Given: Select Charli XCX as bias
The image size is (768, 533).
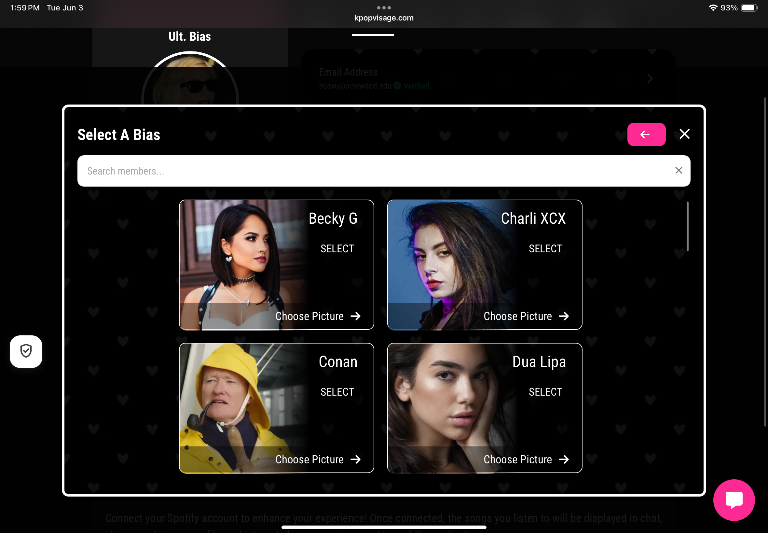Looking at the screenshot, I should coord(545,248).
